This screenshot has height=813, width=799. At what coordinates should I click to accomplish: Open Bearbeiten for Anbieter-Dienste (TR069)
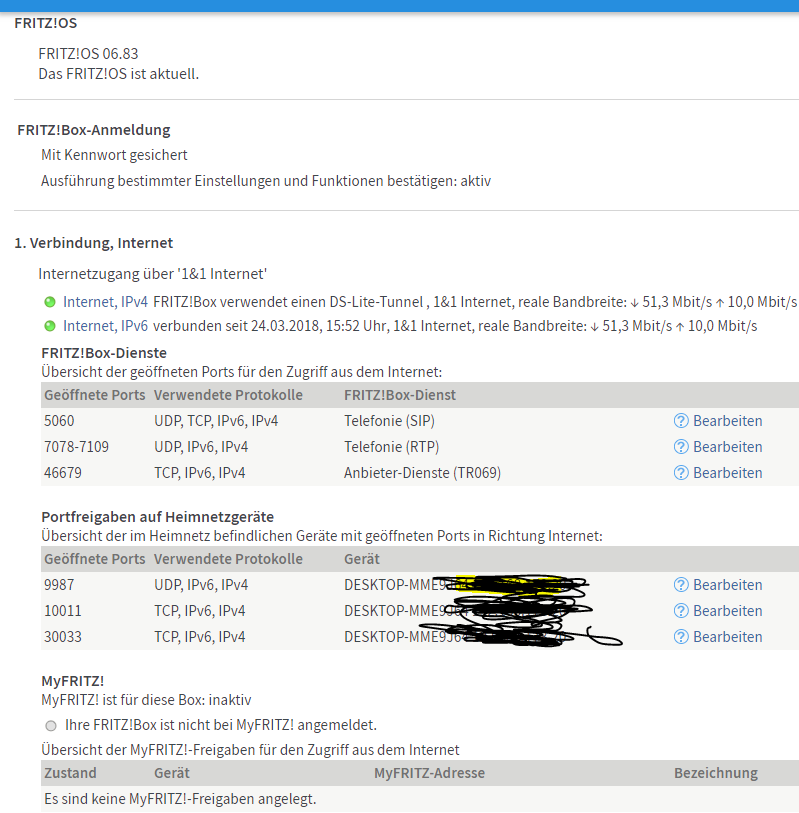pos(727,472)
